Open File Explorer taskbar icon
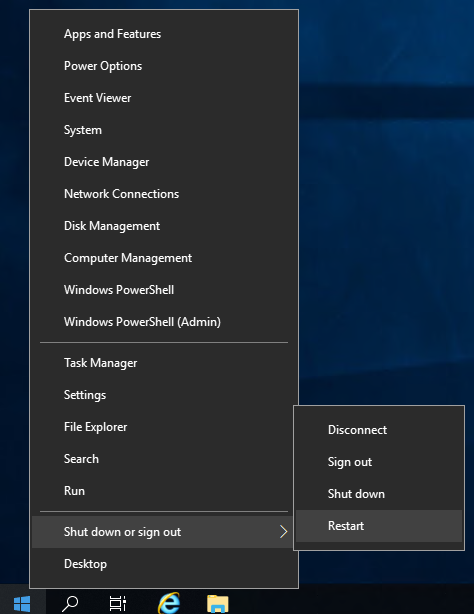Image resolution: width=474 pixels, height=614 pixels. pyautogui.click(x=217, y=603)
